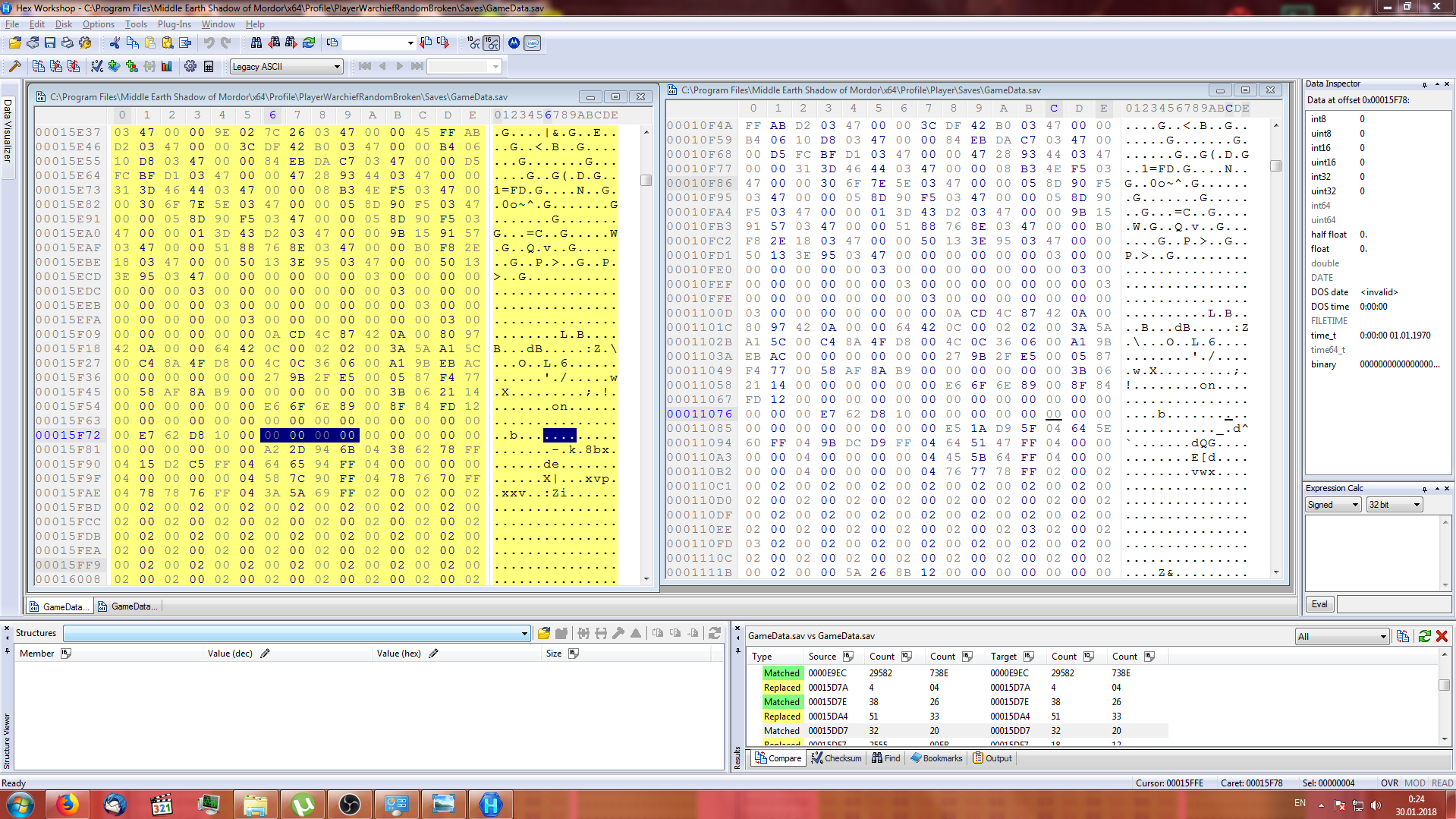Click the Print icon in toolbar
The width and height of the screenshot is (1456, 819).
coord(68,43)
